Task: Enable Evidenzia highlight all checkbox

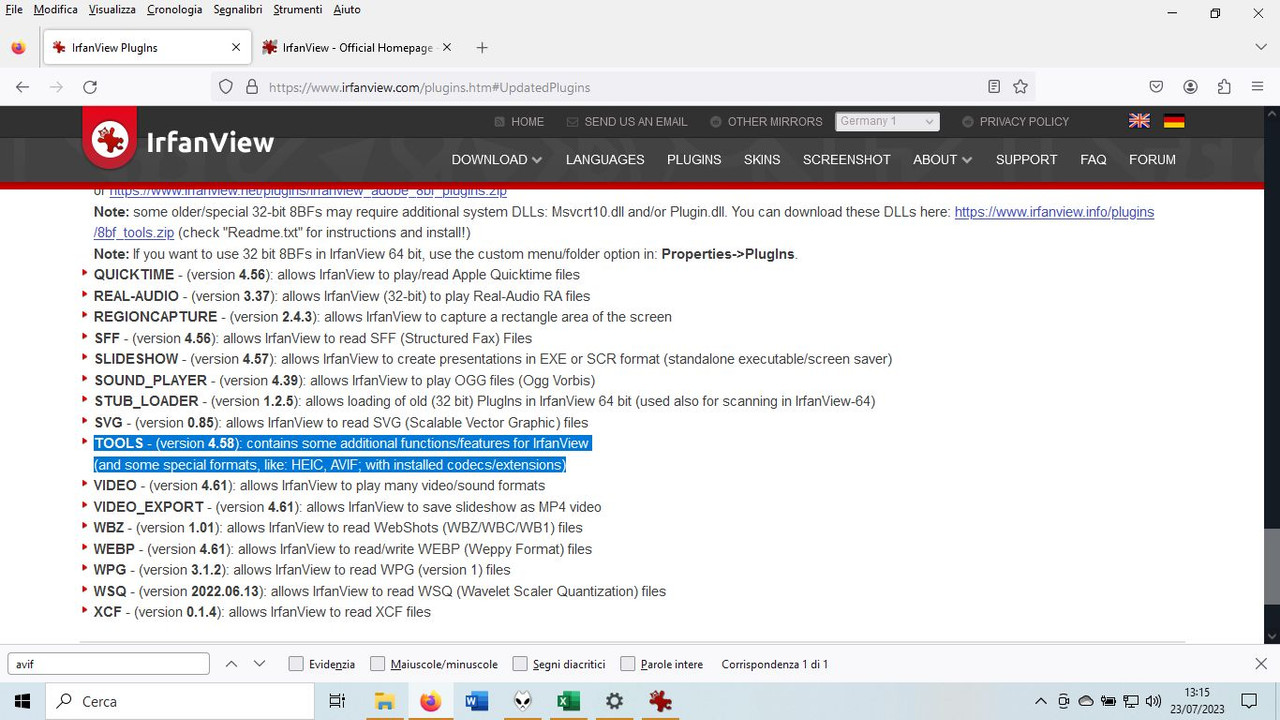Action: tap(296, 664)
